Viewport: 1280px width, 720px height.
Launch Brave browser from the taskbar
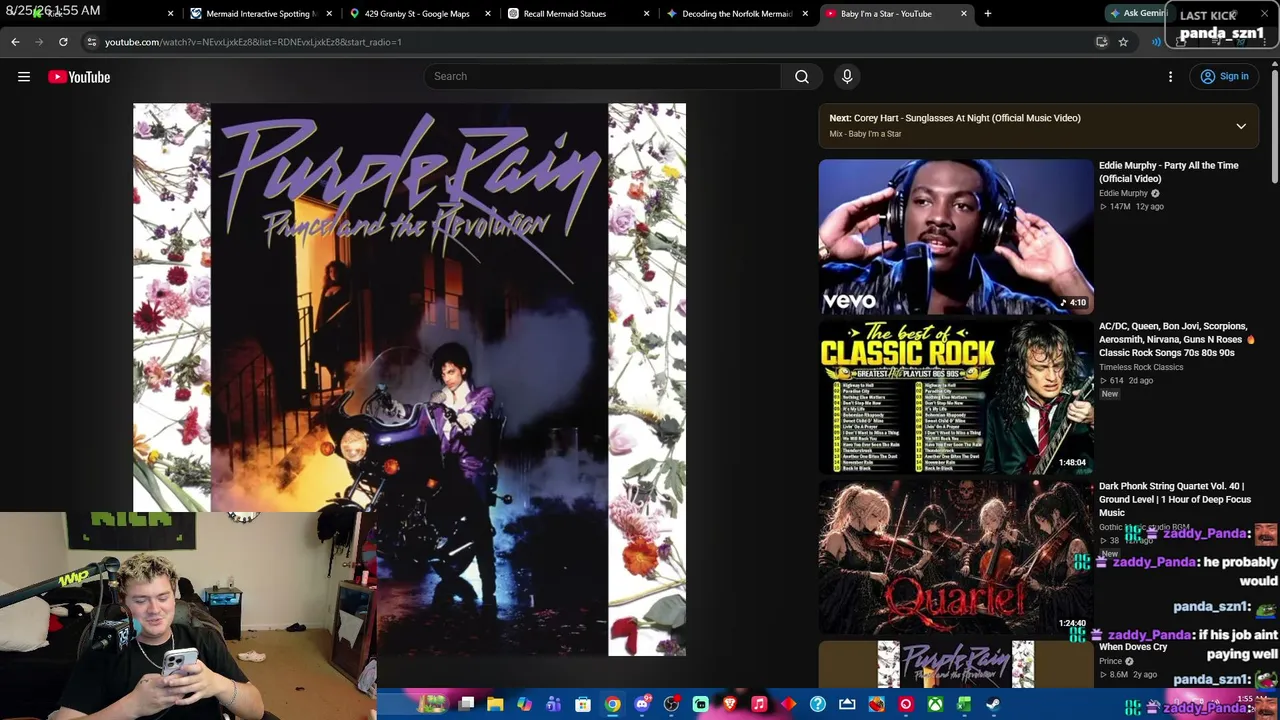[730, 704]
